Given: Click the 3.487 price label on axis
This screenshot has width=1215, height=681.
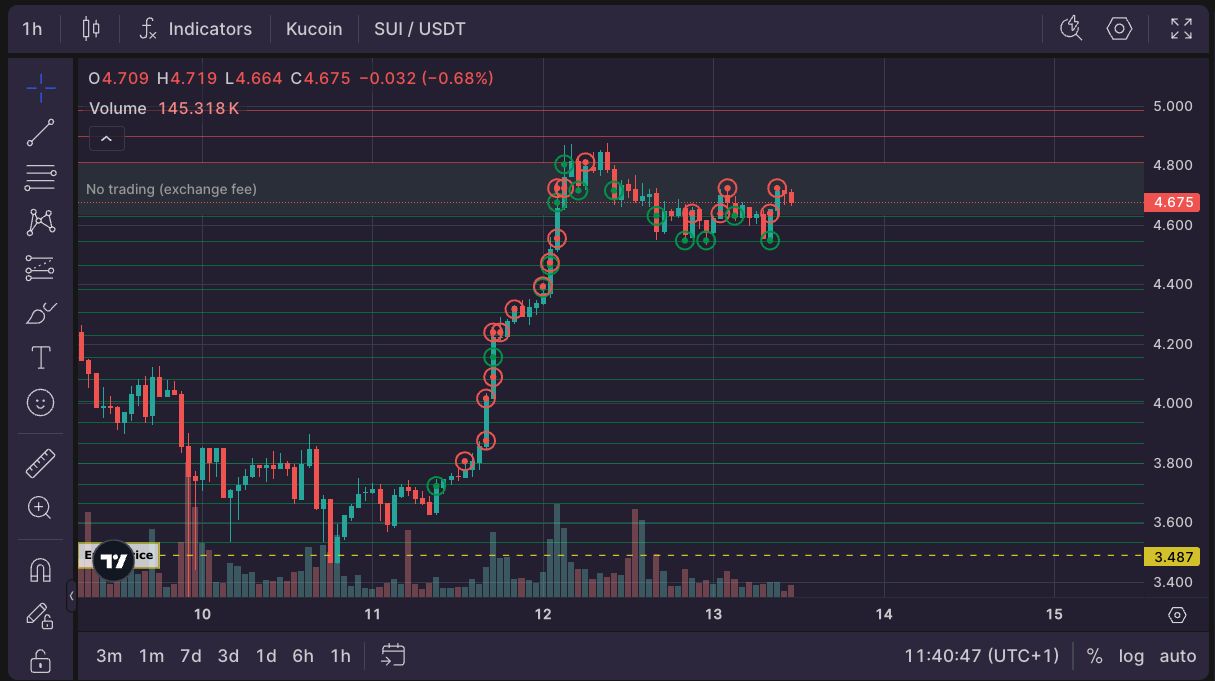Looking at the screenshot, I should click(1173, 556).
